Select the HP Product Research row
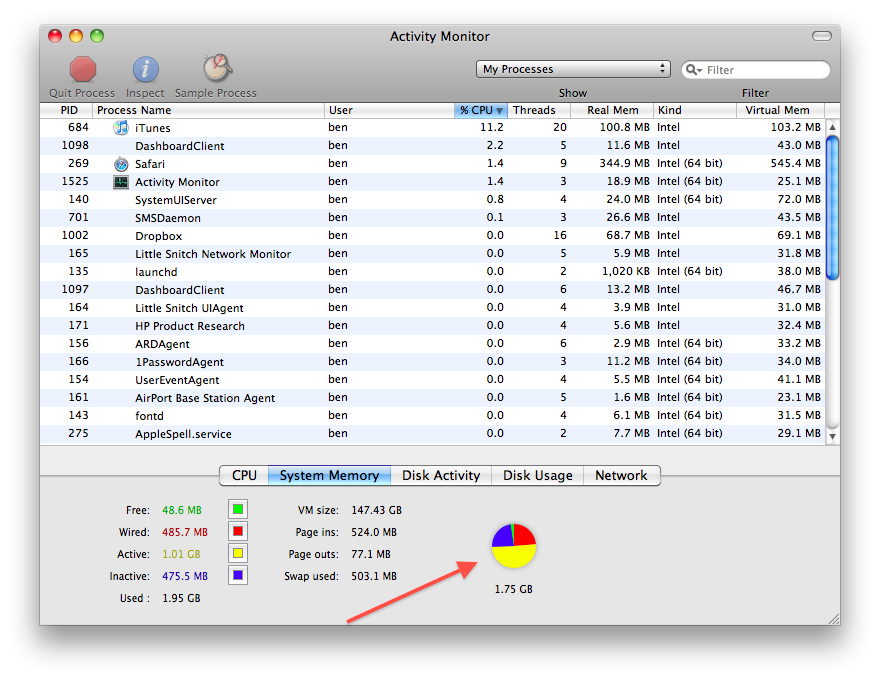 click(433, 325)
